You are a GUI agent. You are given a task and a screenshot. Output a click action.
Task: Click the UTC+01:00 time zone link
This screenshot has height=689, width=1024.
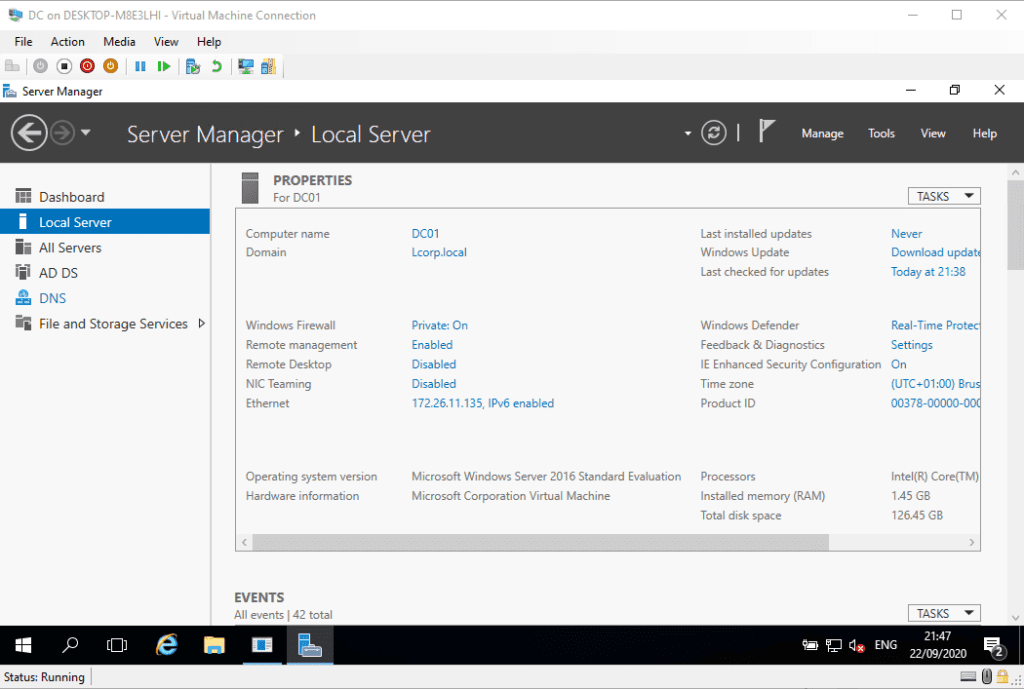point(935,384)
